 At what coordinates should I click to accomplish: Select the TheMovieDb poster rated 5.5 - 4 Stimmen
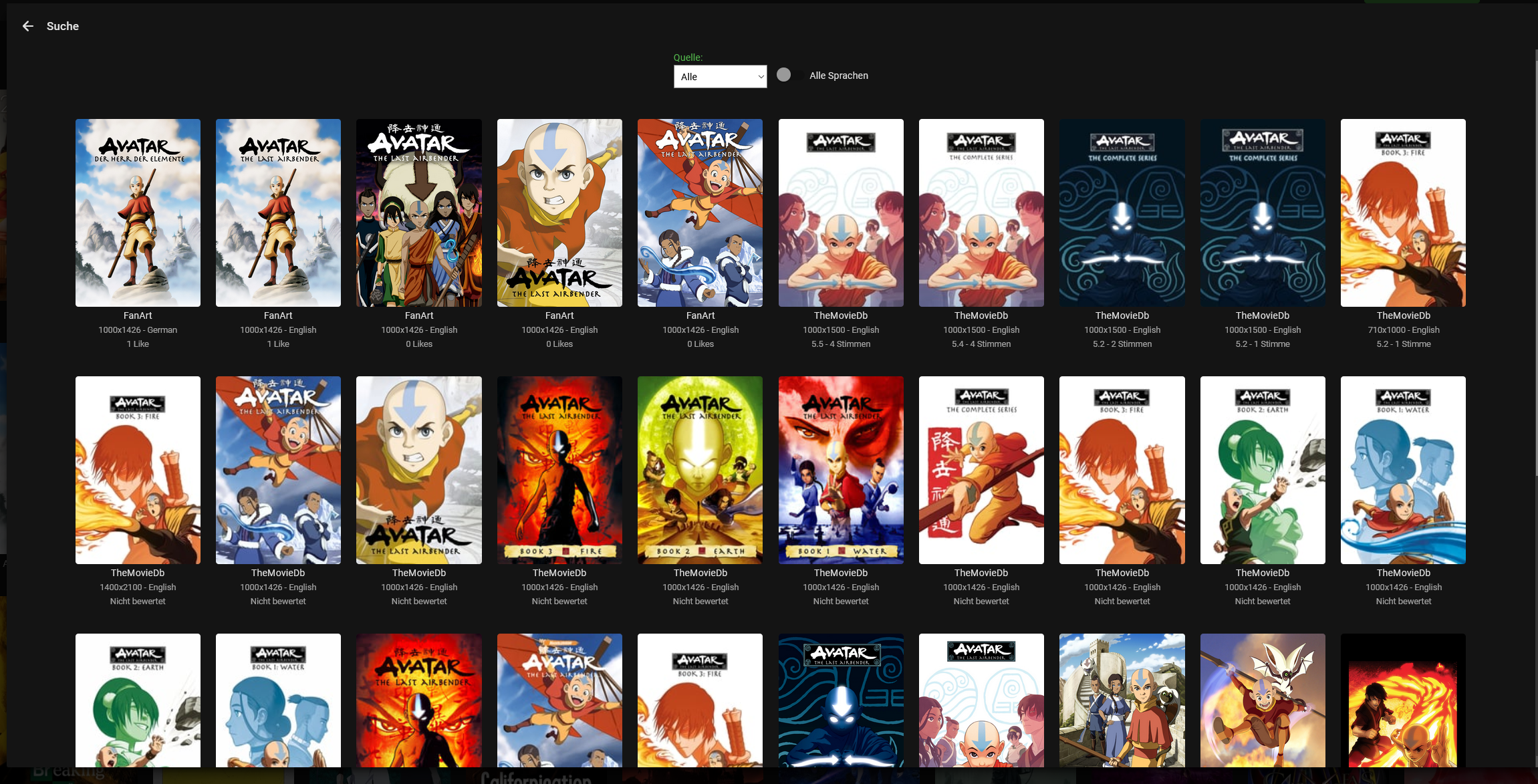[x=841, y=213]
